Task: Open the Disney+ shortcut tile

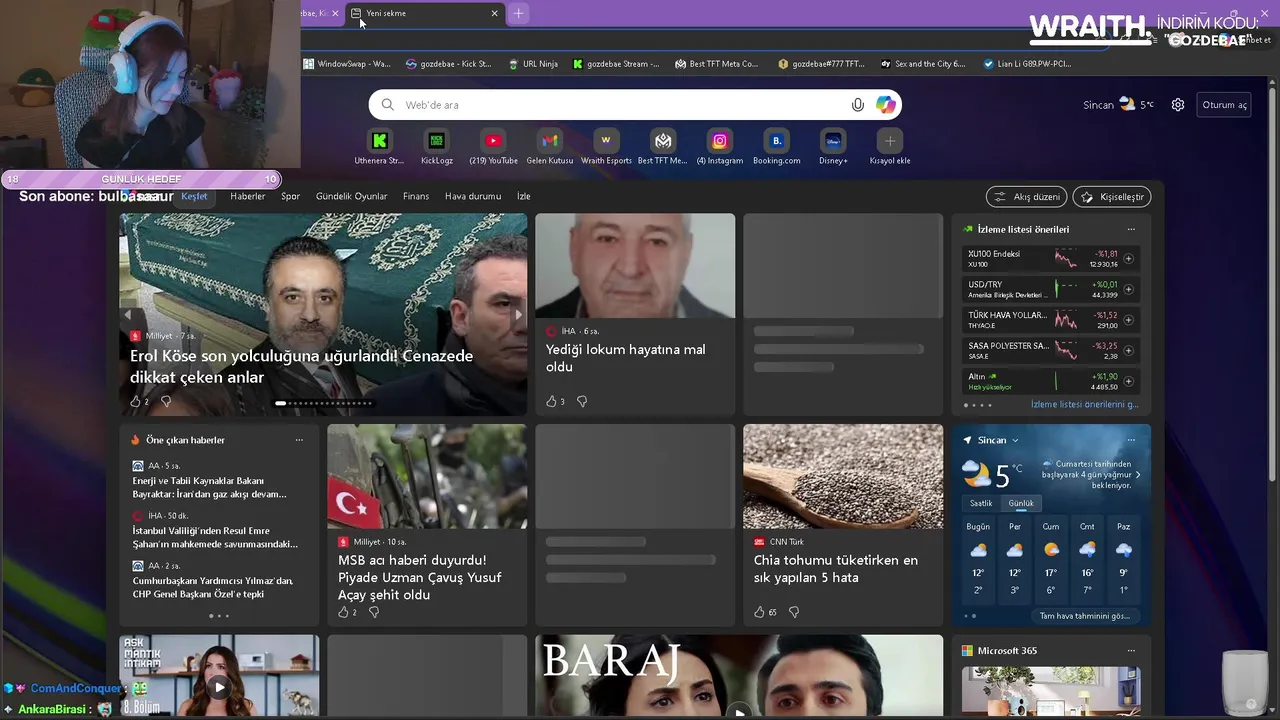Action: [x=833, y=147]
